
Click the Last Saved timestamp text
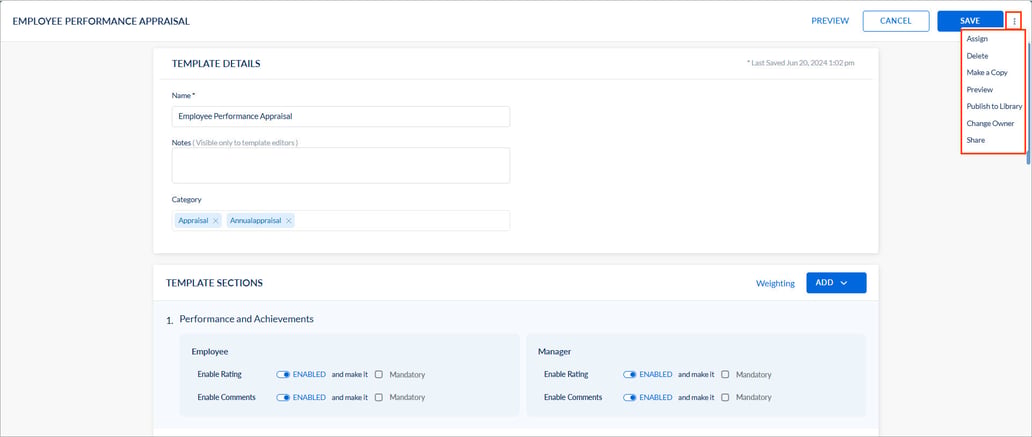pyautogui.click(x=800, y=63)
